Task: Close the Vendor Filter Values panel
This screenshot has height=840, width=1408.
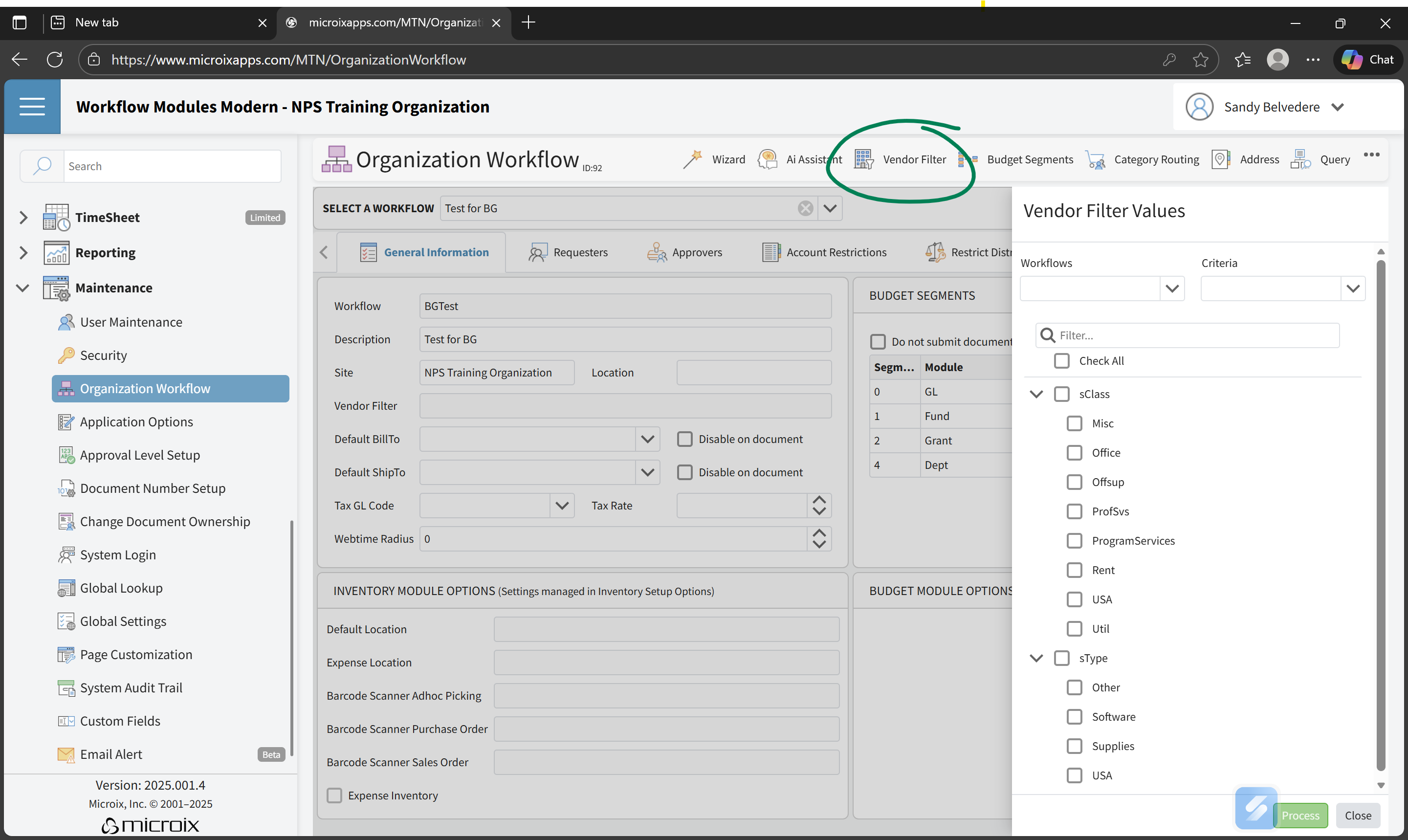Action: (x=1358, y=816)
